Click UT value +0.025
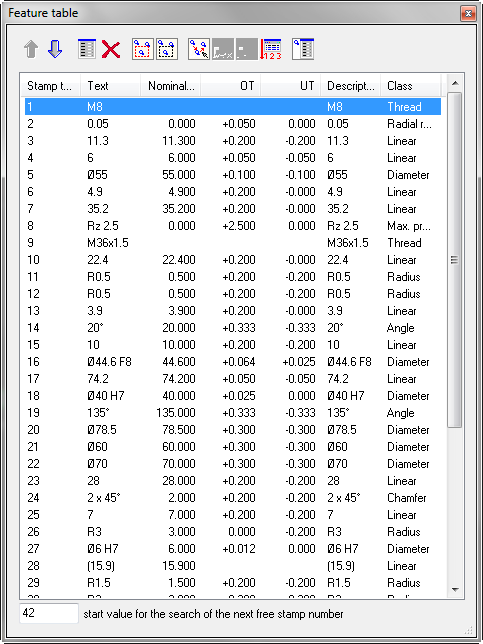Image resolution: width=483 pixels, height=644 pixels. tap(299, 362)
